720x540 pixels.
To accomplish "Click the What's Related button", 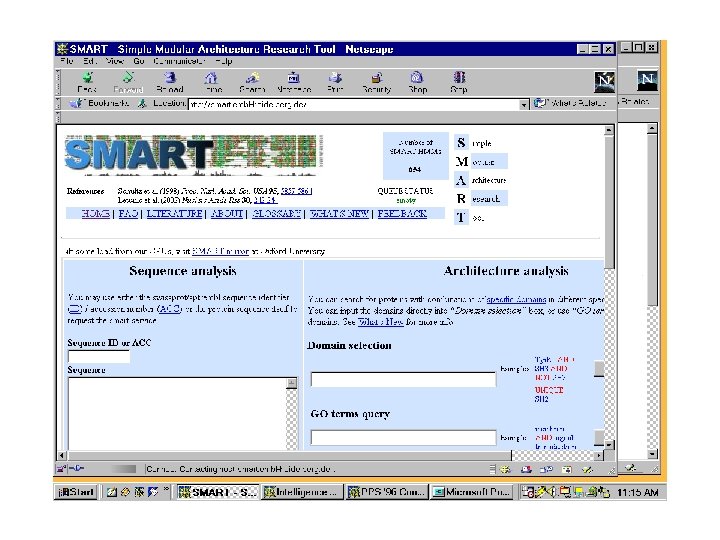I will pyautogui.click(x=570, y=103).
